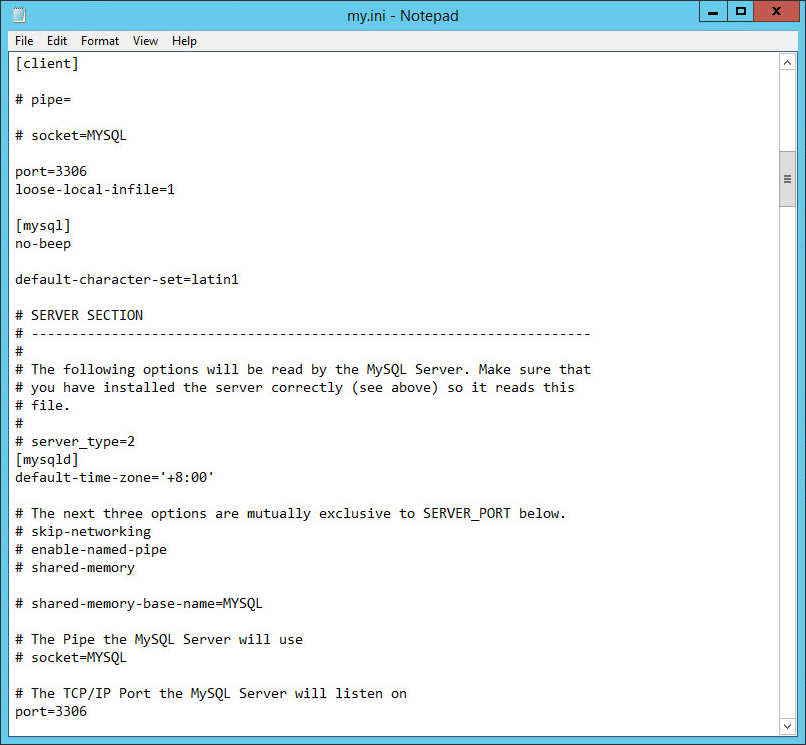Click the [mysql] section header
The width and height of the screenshot is (806, 745).
pos(43,226)
